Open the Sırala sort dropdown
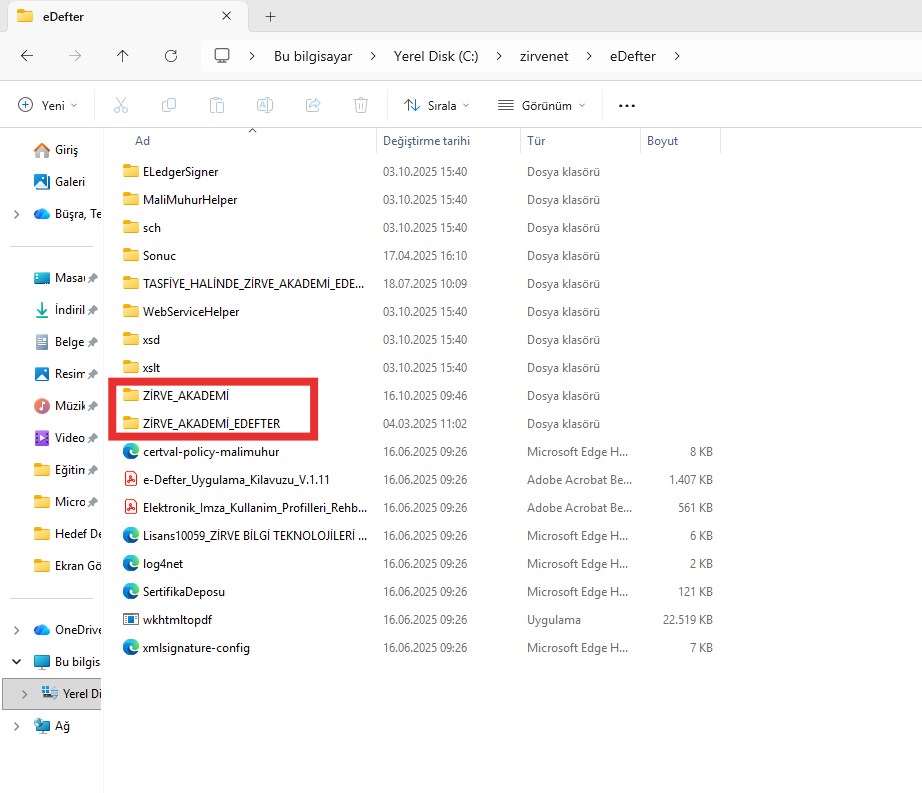 click(x=436, y=105)
